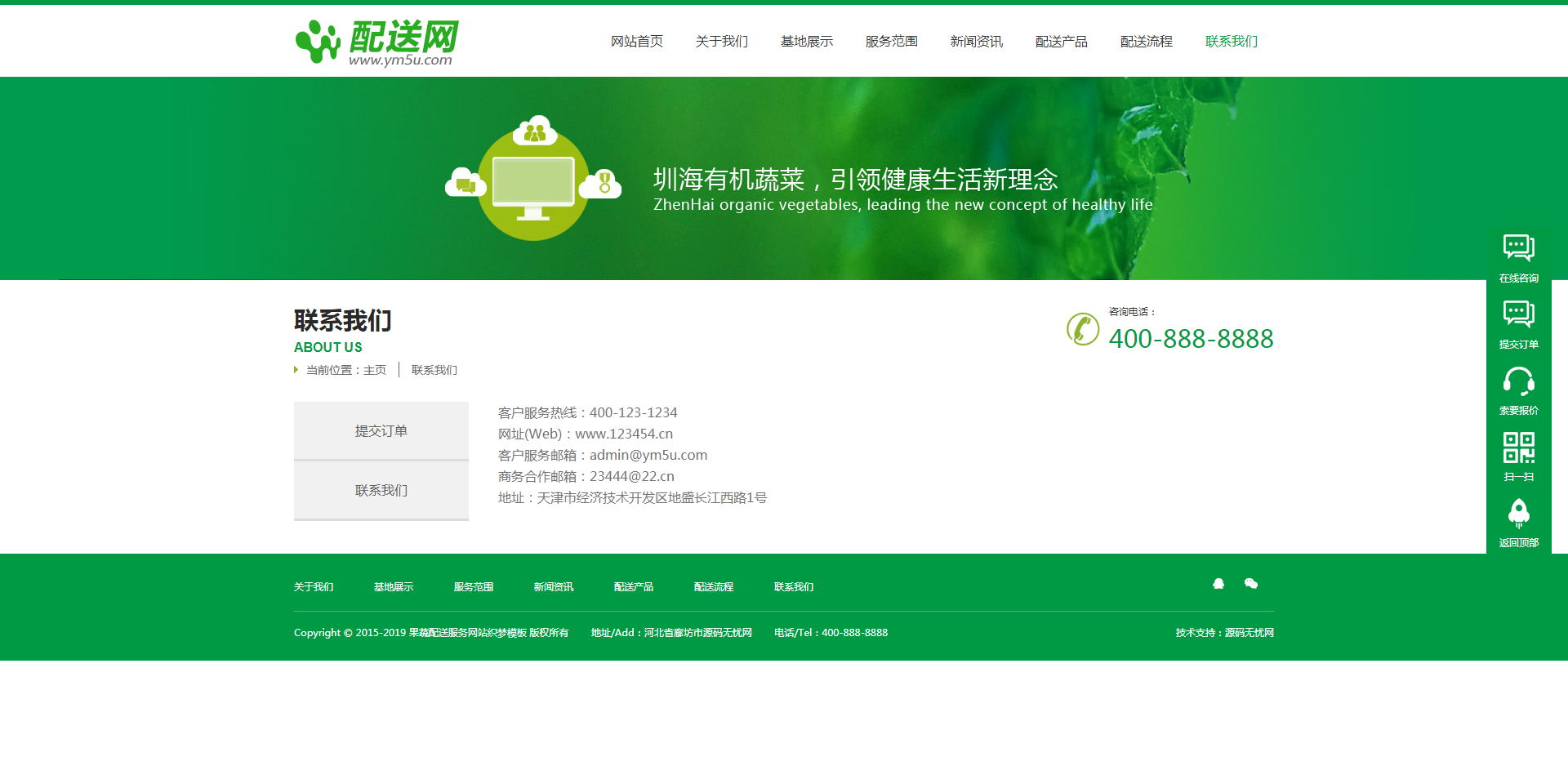
Task: Select 基地展示 from the top menu
Action: point(806,42)
